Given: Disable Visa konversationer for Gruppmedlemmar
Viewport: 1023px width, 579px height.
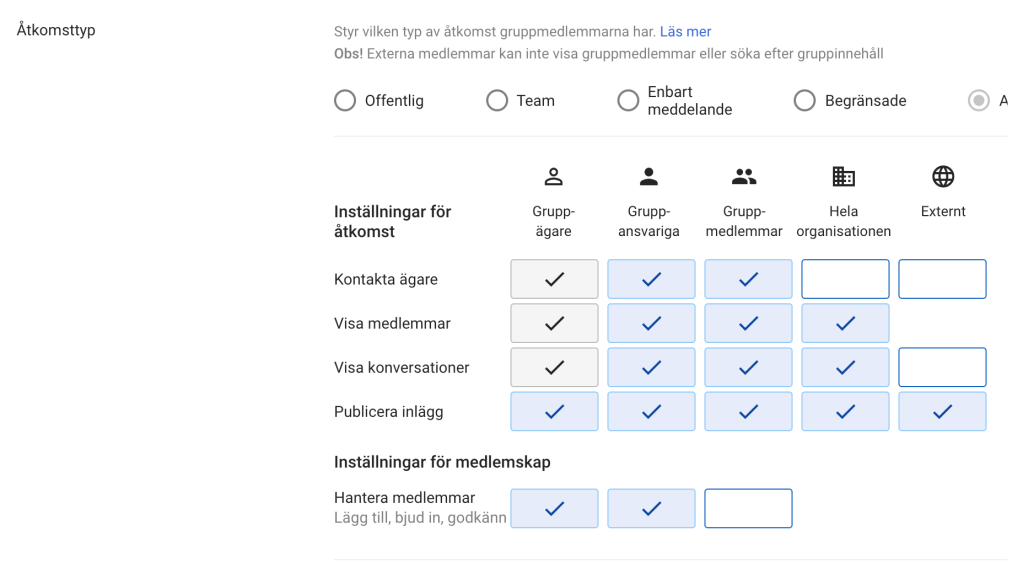Looking at the screenshot, I should (748, 367).
